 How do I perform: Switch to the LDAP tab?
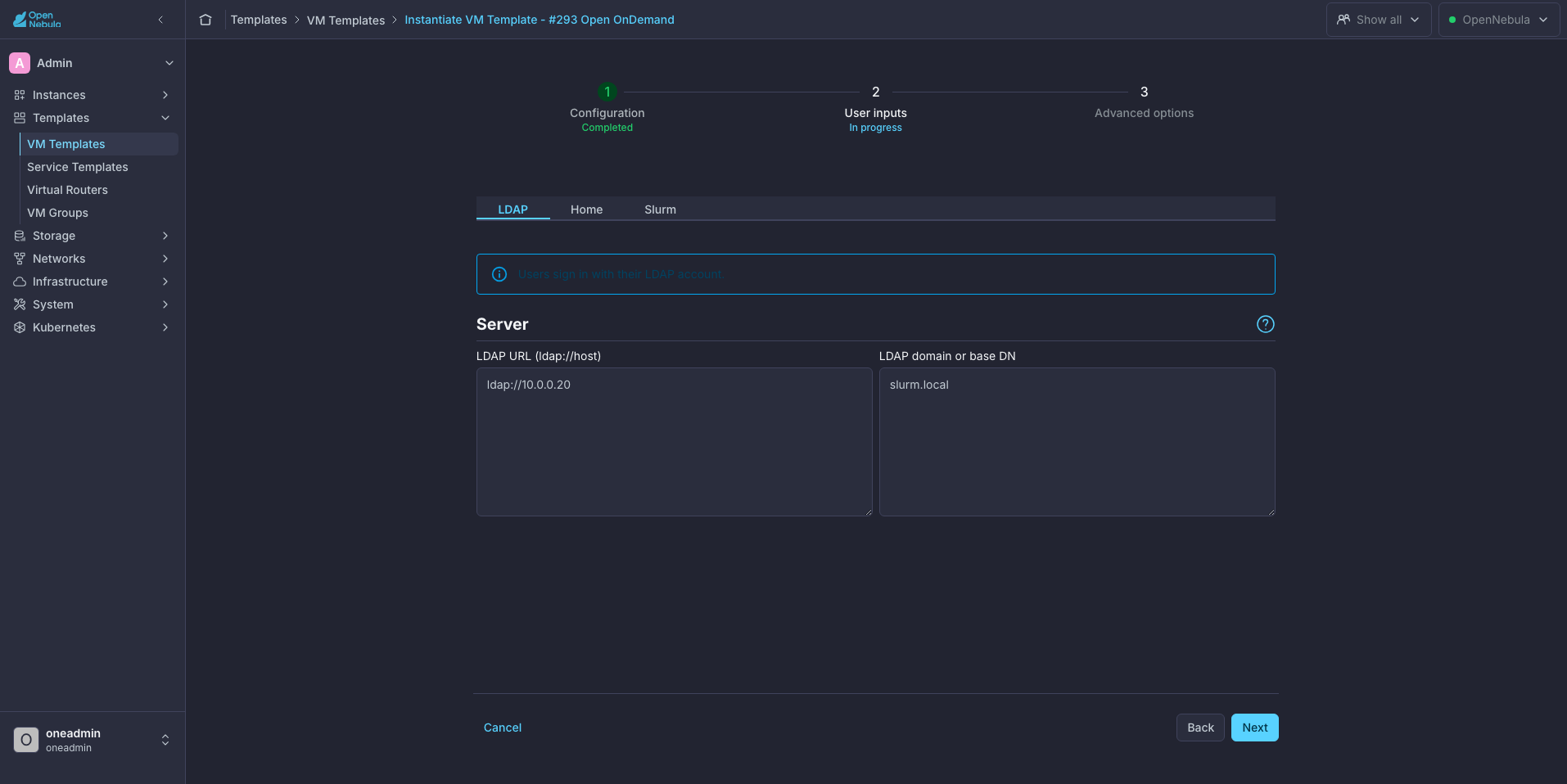[x=513, y=210]
